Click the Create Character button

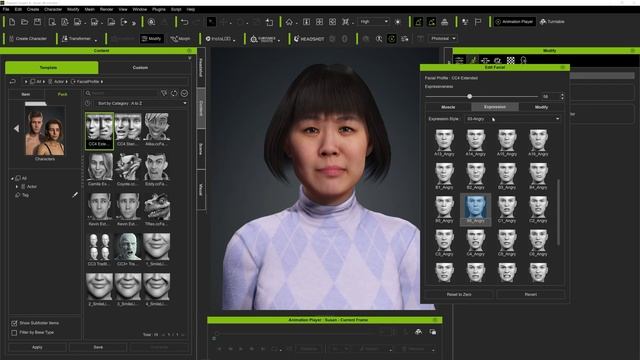pyautogui.click(x=28, y=39)
